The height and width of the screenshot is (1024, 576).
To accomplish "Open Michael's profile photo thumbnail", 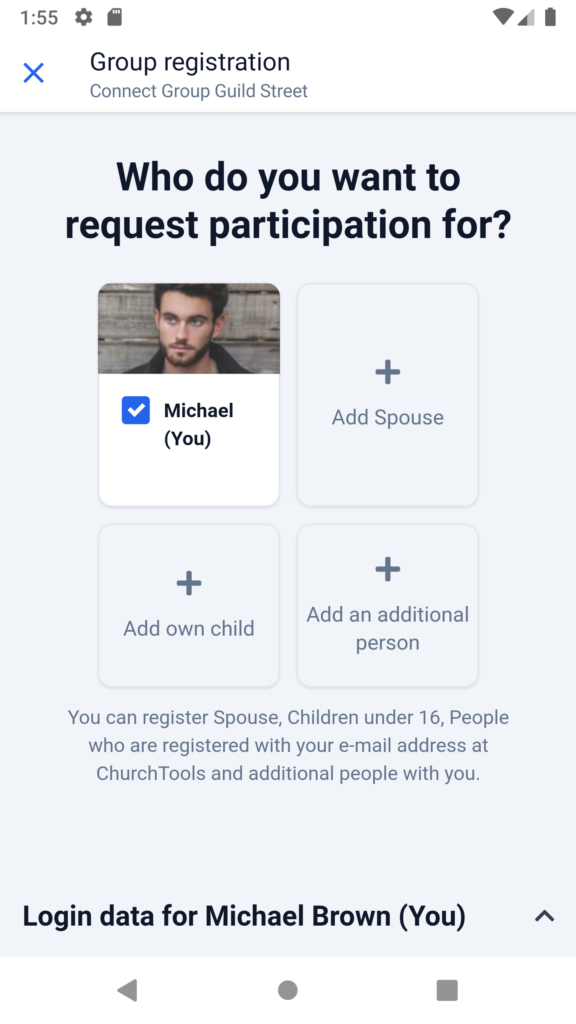I will pyautogui.click(x=189, y=328).
